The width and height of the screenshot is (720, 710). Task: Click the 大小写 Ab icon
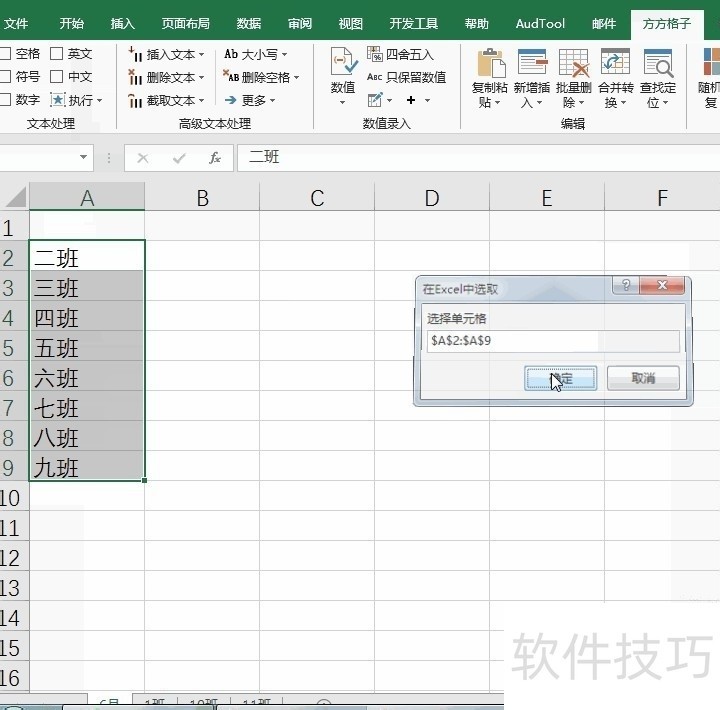tap(231, 54)
